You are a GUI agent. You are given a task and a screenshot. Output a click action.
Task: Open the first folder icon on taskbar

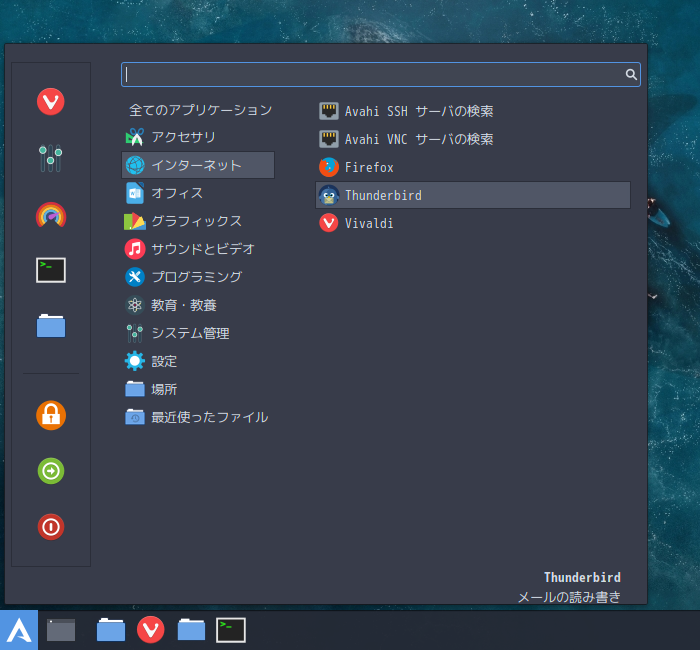tap(111, 630)
